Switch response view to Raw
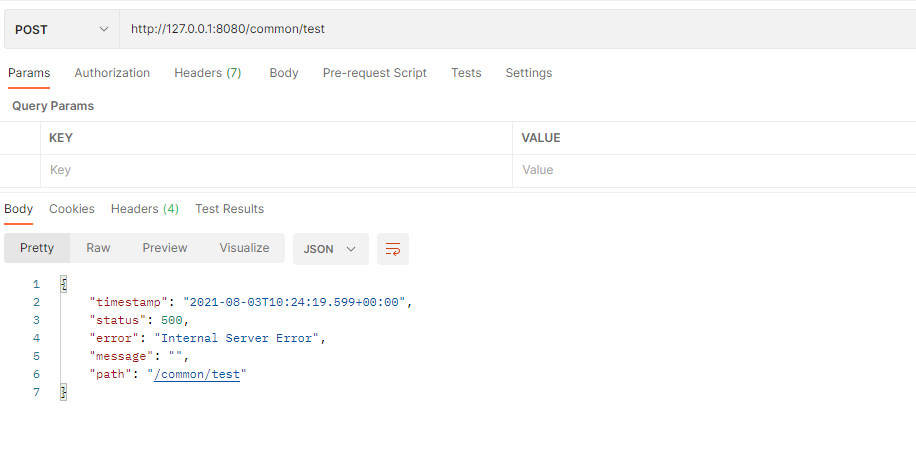 click(x=98, y=248)
